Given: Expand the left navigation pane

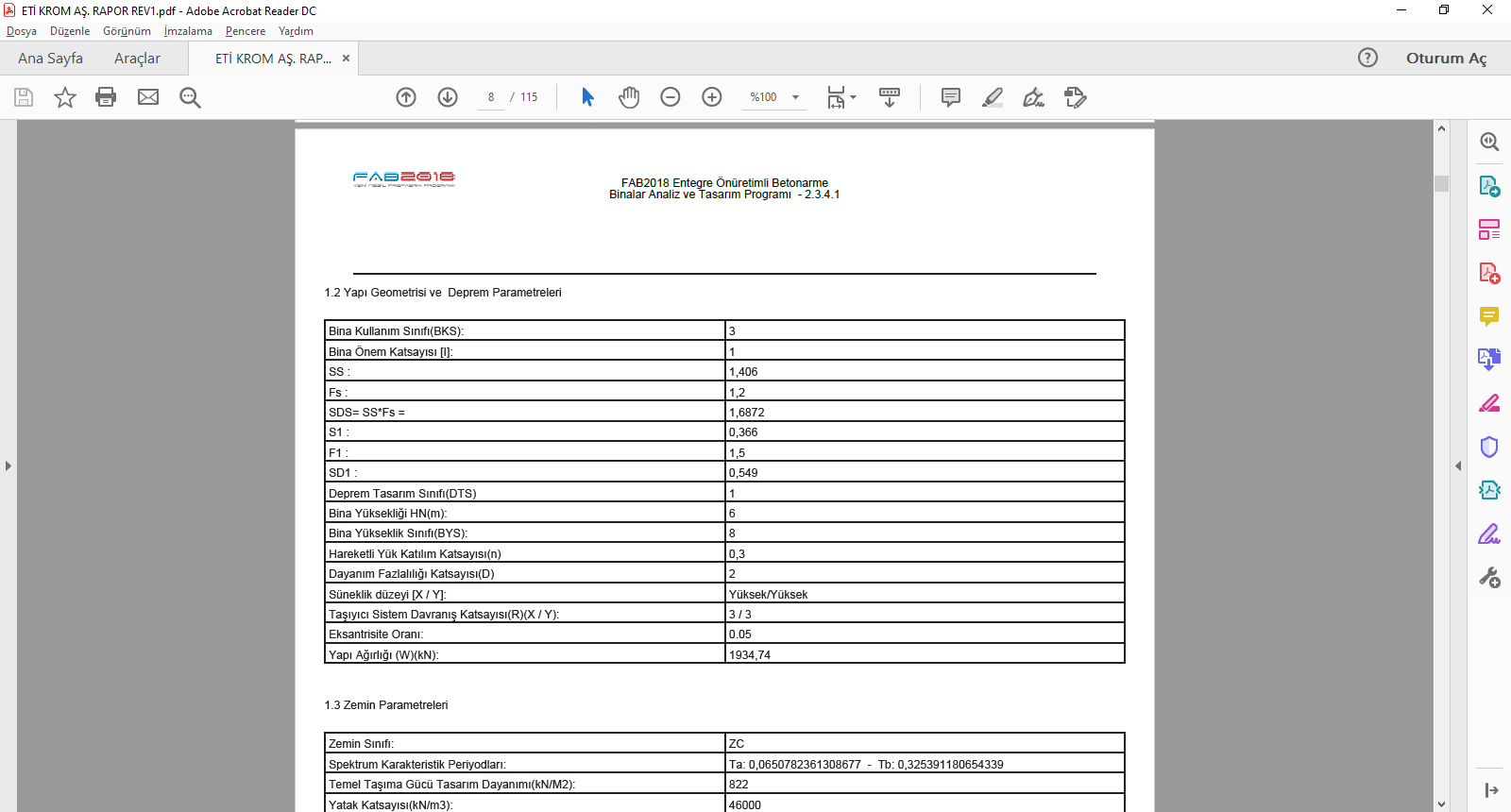Looking at the screenshot, I should (x=8, y=465).
